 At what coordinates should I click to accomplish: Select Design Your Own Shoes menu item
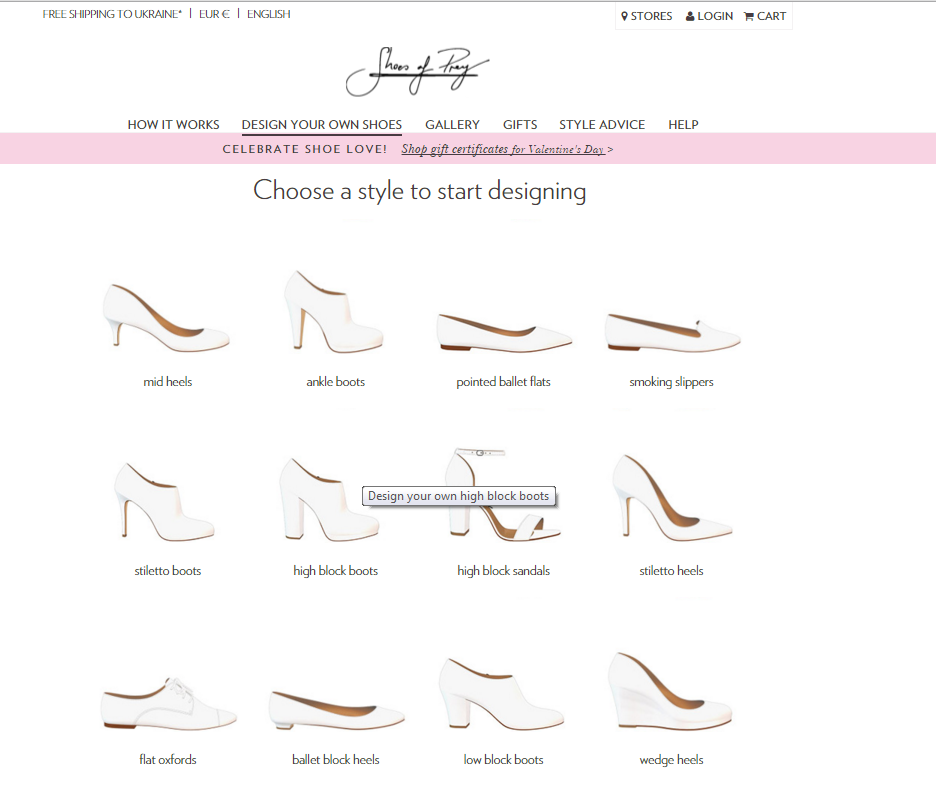tap(322, 125)
